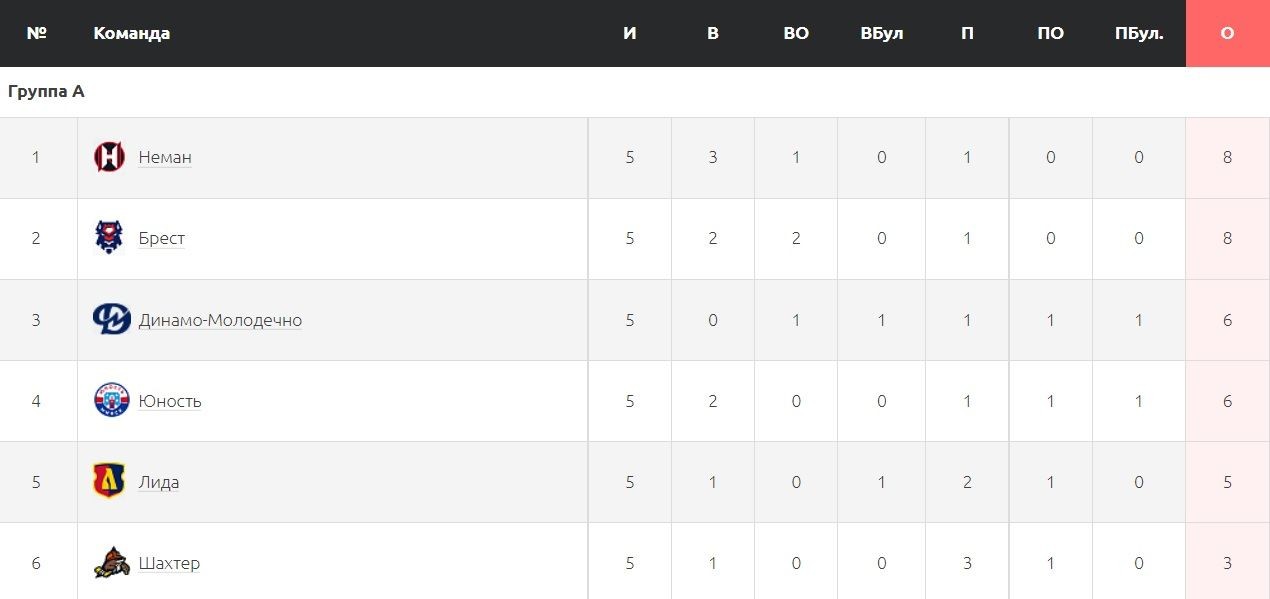Click the Брест team logo
Screen dimensions: 1270x599
click(110, 238)
